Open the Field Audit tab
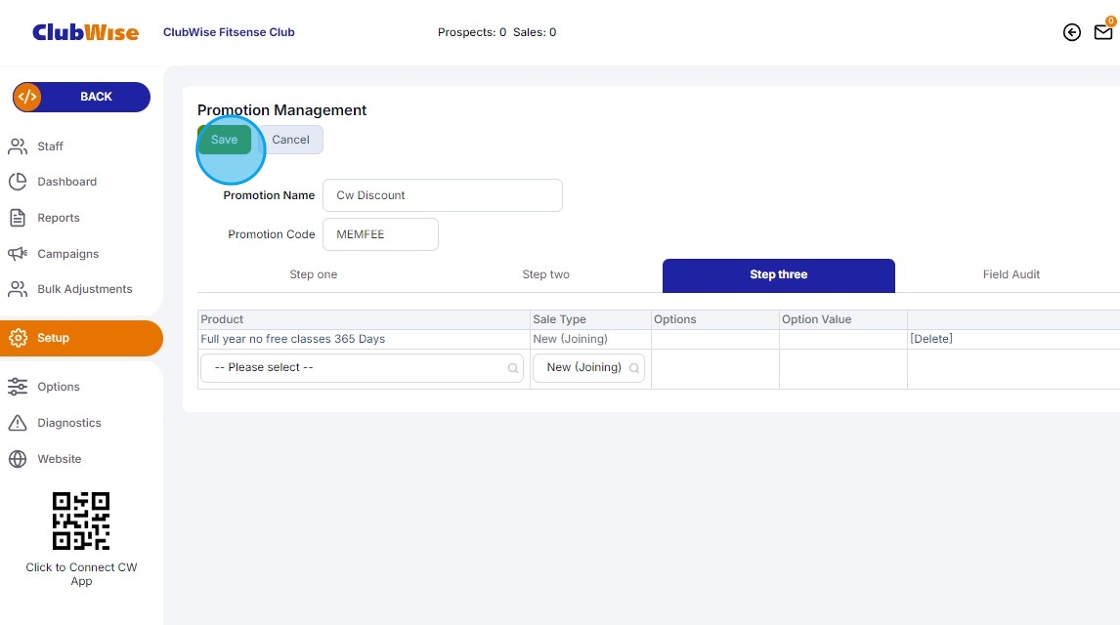1120x625 pixels. click(1011, 275)
